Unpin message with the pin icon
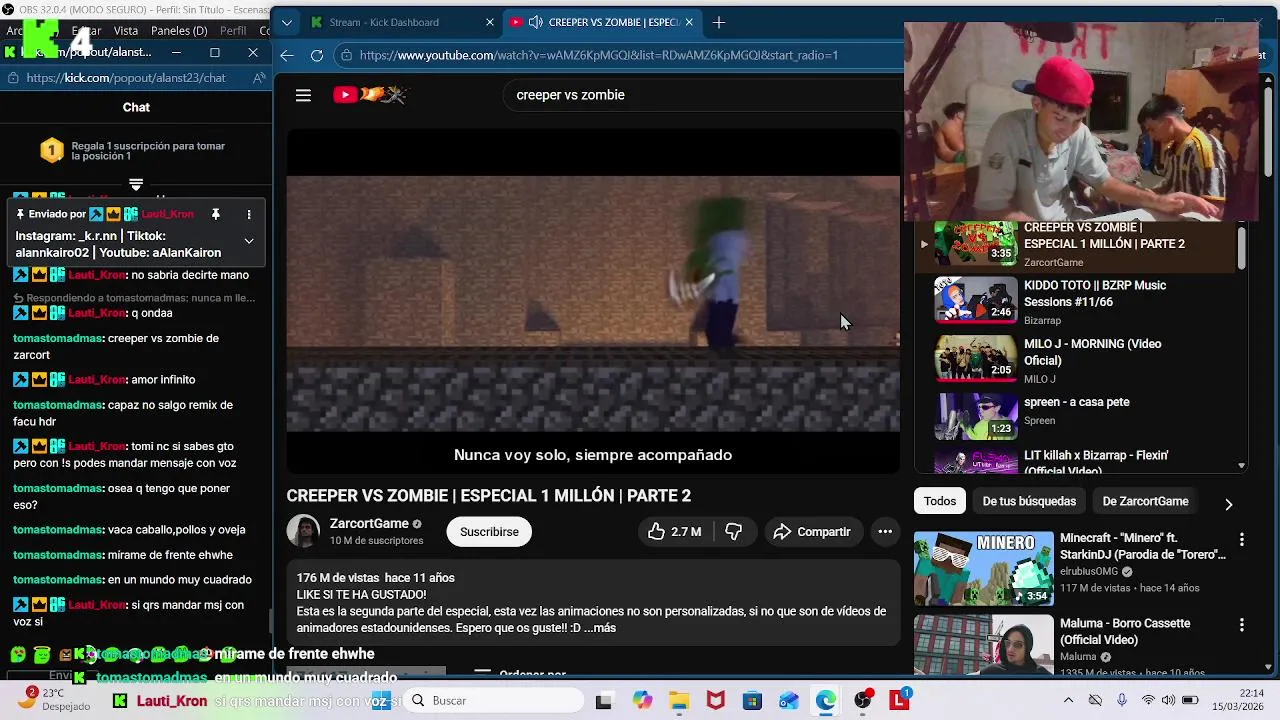1280x720 pixels. [215, 214]
